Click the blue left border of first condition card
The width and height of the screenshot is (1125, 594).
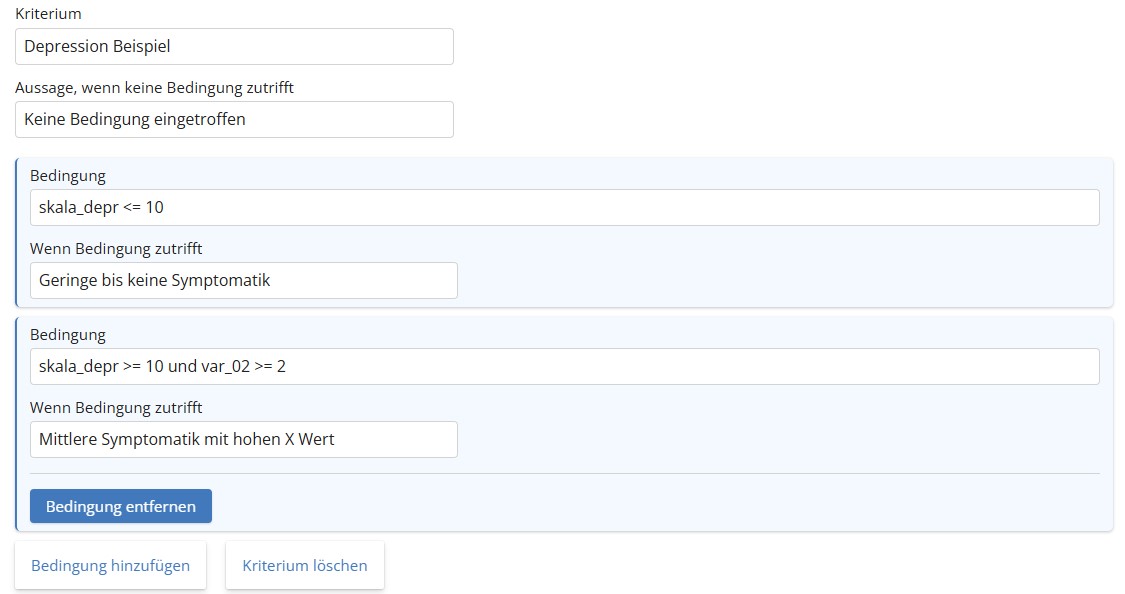click(x=16, y=232)
